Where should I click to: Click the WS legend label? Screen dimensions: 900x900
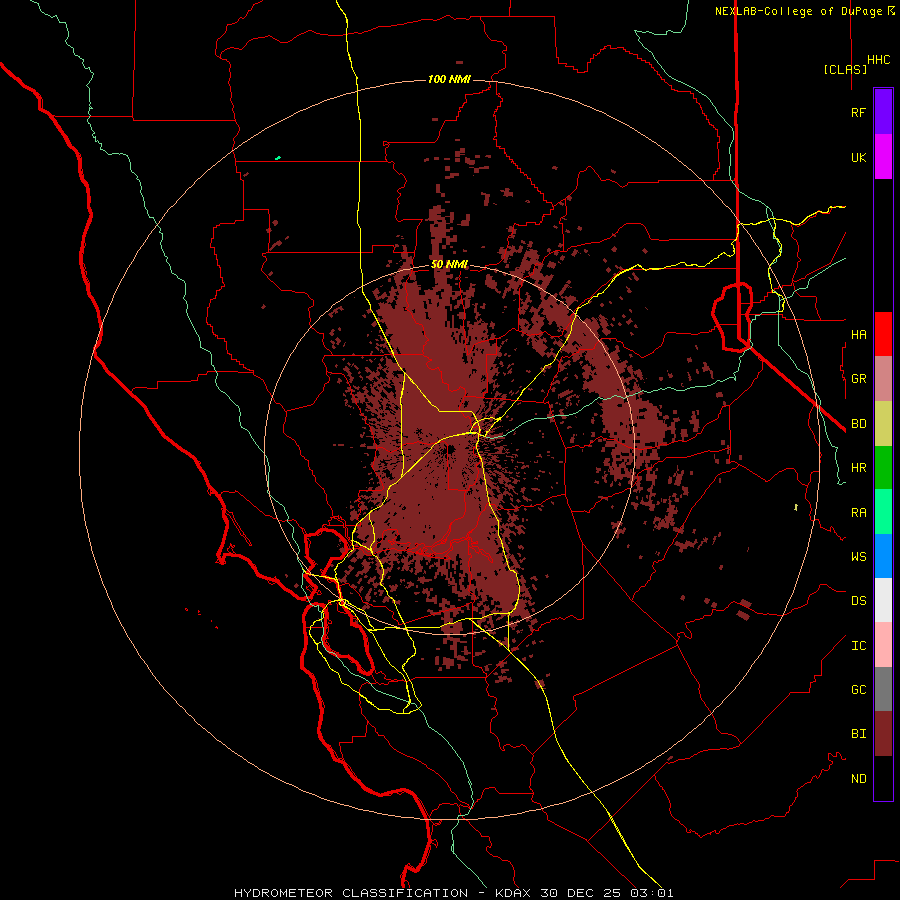coord(858,556)
